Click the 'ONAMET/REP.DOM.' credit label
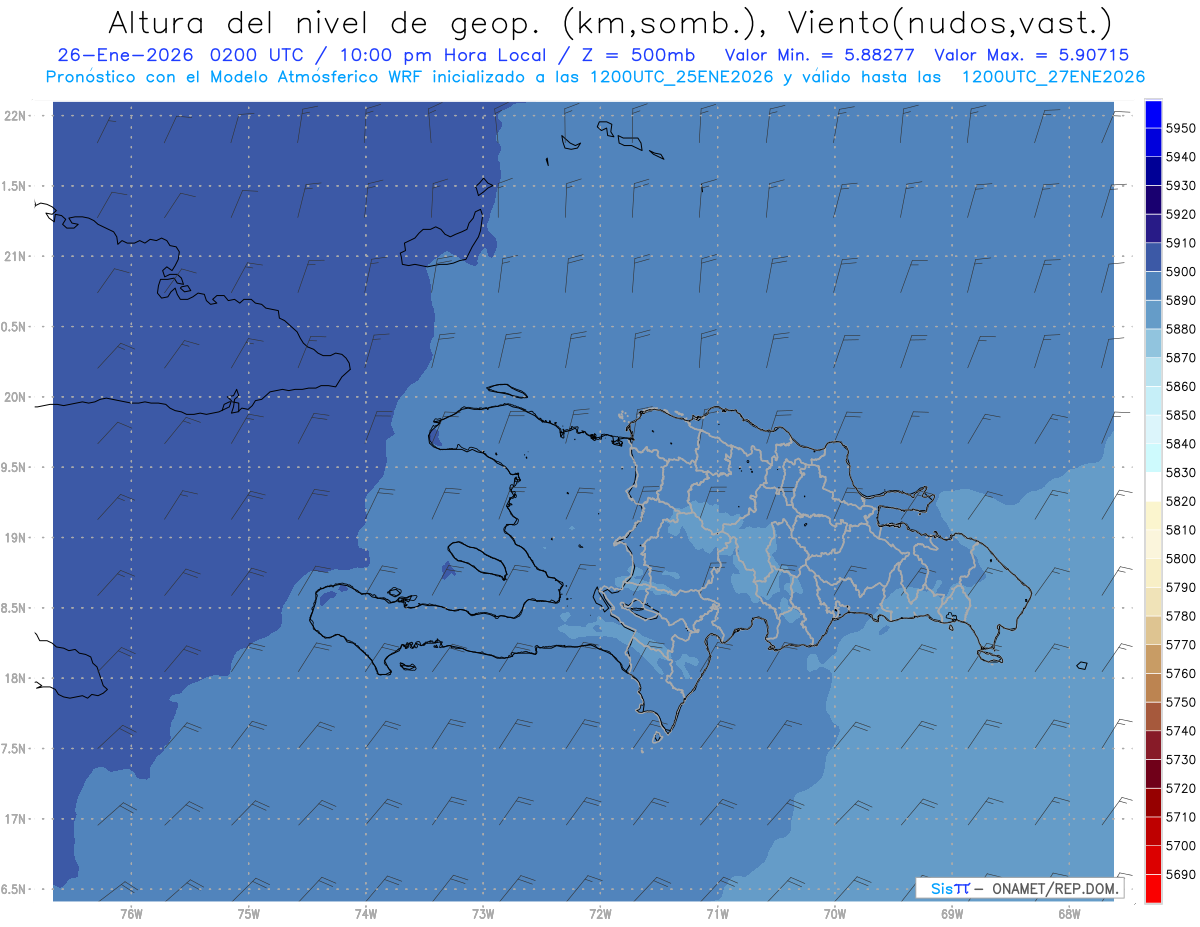1200x927 pixels. (1054, 888)
